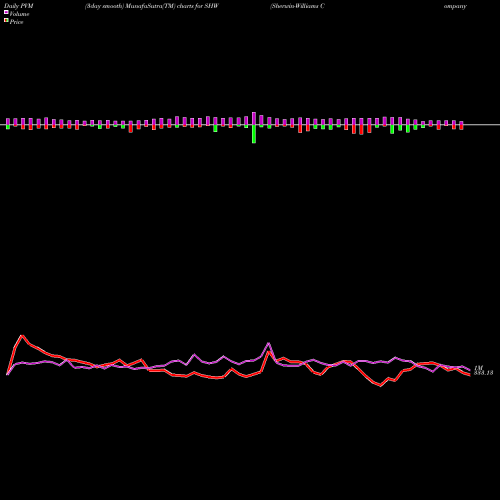This screenshot has width=500, height=500.
Task: Click the Volume legend label
Action: [19, 14]
